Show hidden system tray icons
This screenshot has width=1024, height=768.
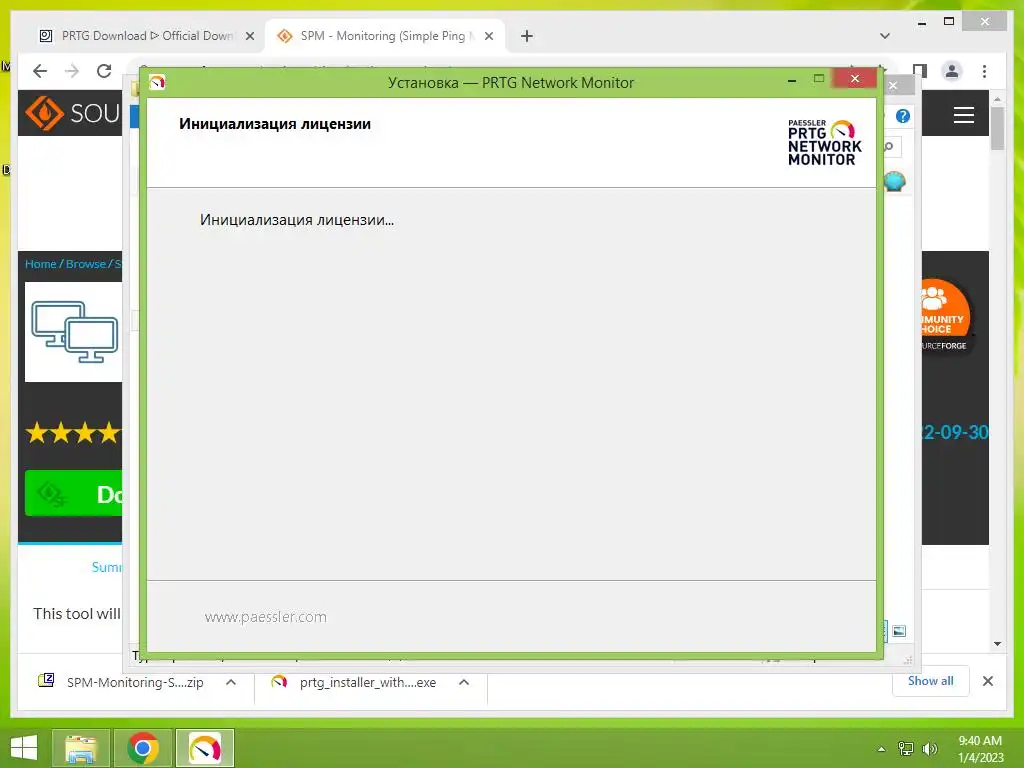click(882, 749)
